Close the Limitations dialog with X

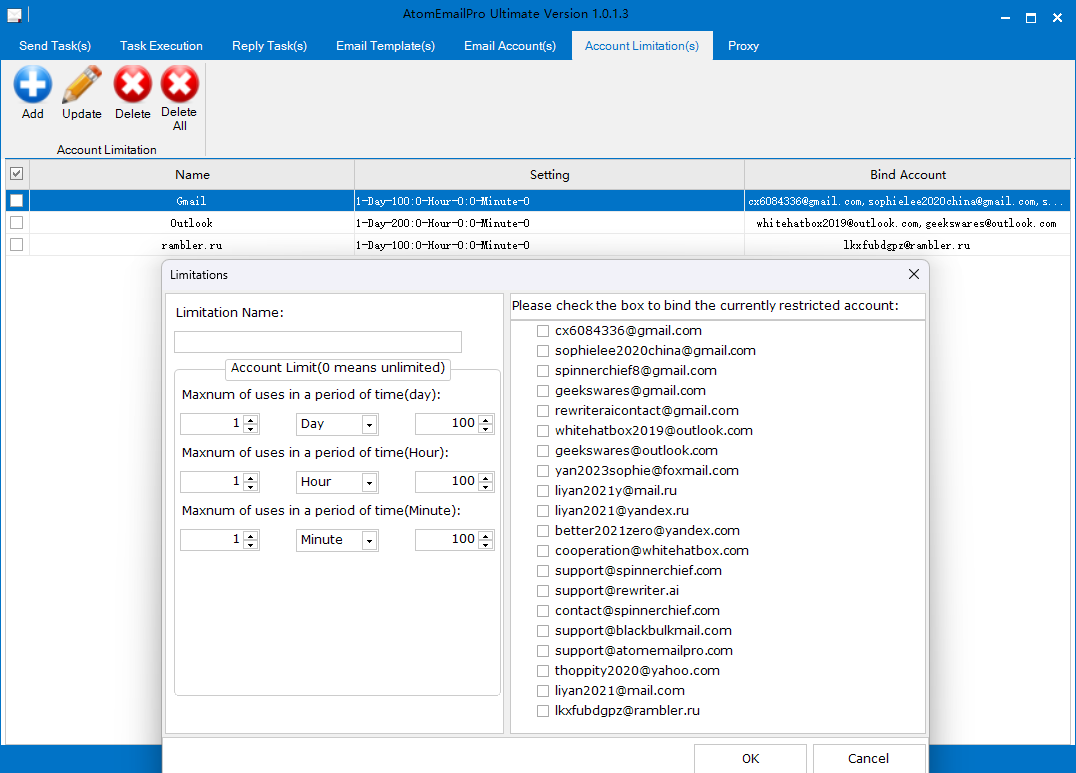913,274
